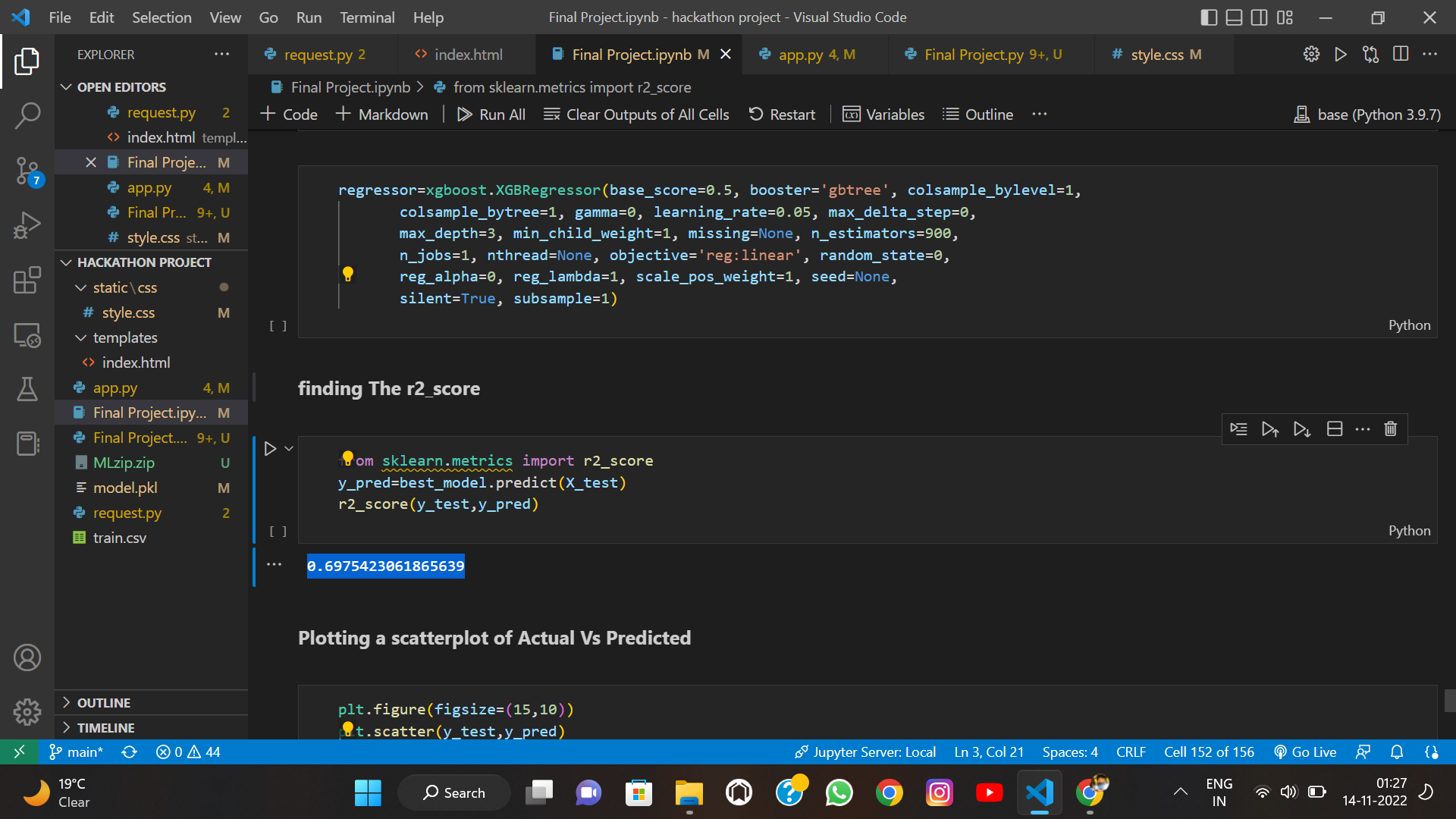Clear Outputs of All Cells
The image size is (1456, 819).
637,114
